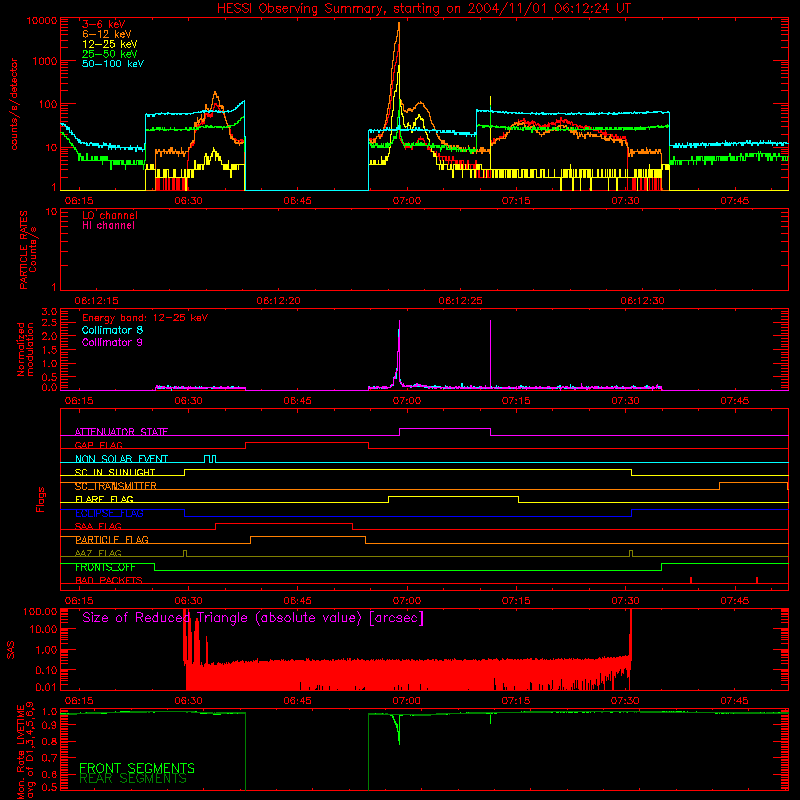Select the HI channel legend label
The width and height of the screenshot is (800, 800).
pyautogui.click(x=108, y=225)
